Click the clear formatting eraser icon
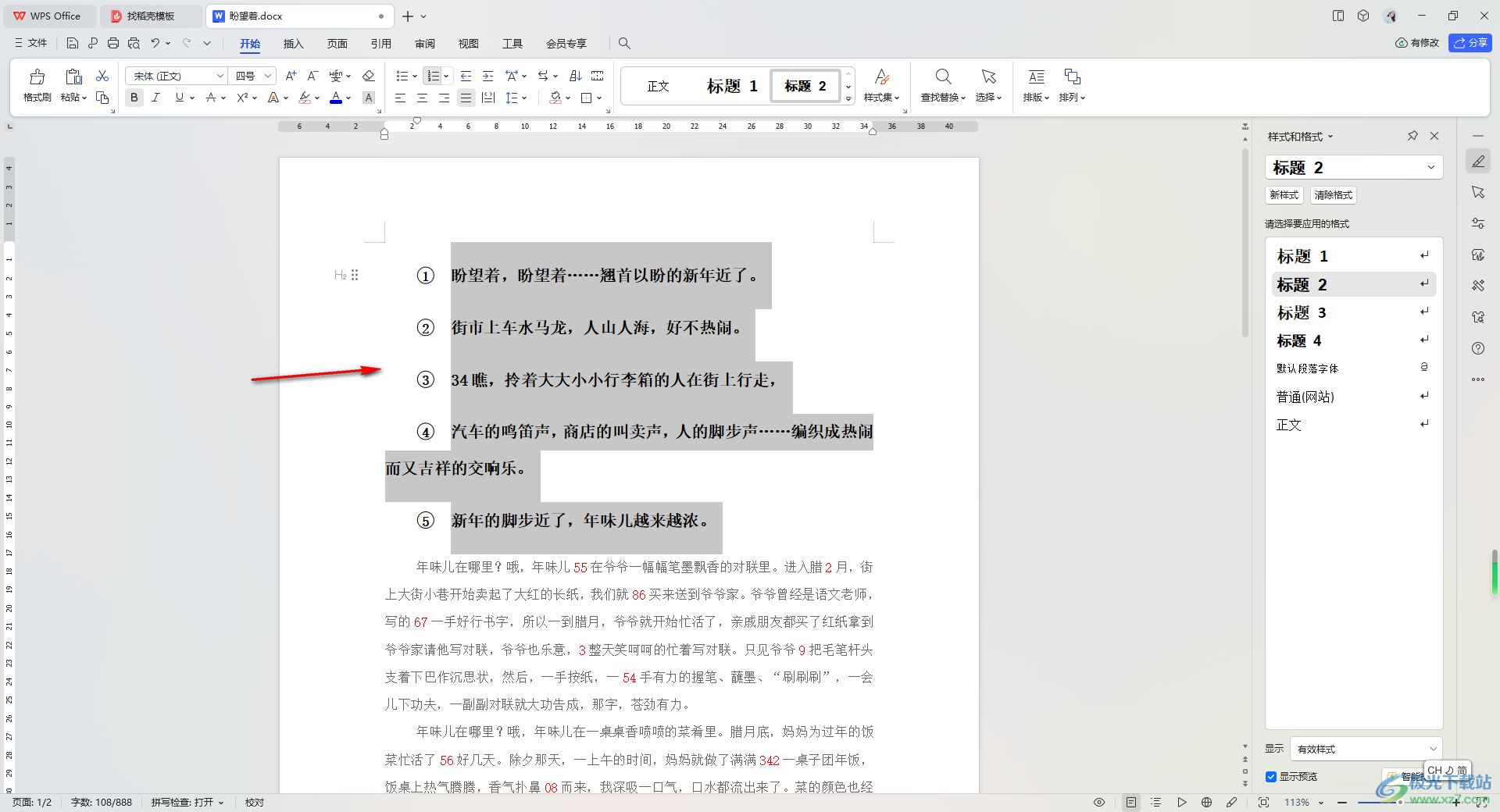This screenshot has width=1500, height=812. [x=369, y=76]
